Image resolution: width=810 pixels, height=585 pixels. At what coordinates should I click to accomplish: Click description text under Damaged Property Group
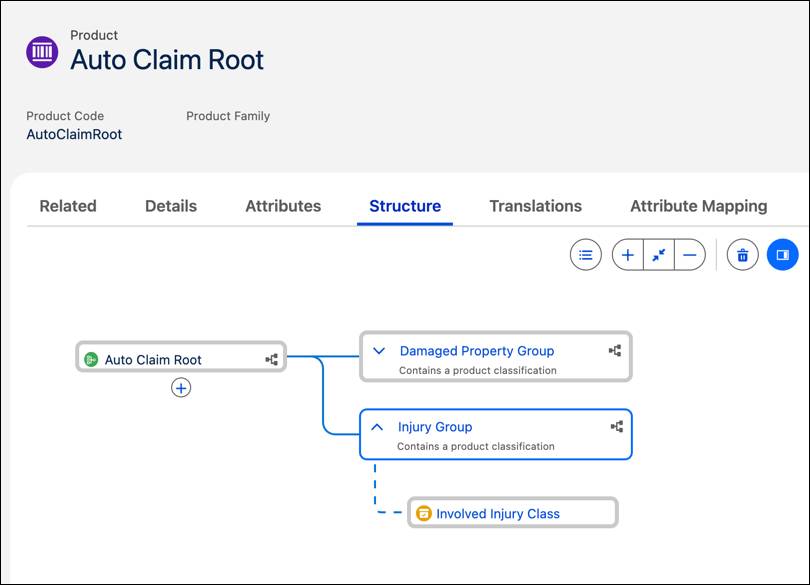(x=478, y=371)
